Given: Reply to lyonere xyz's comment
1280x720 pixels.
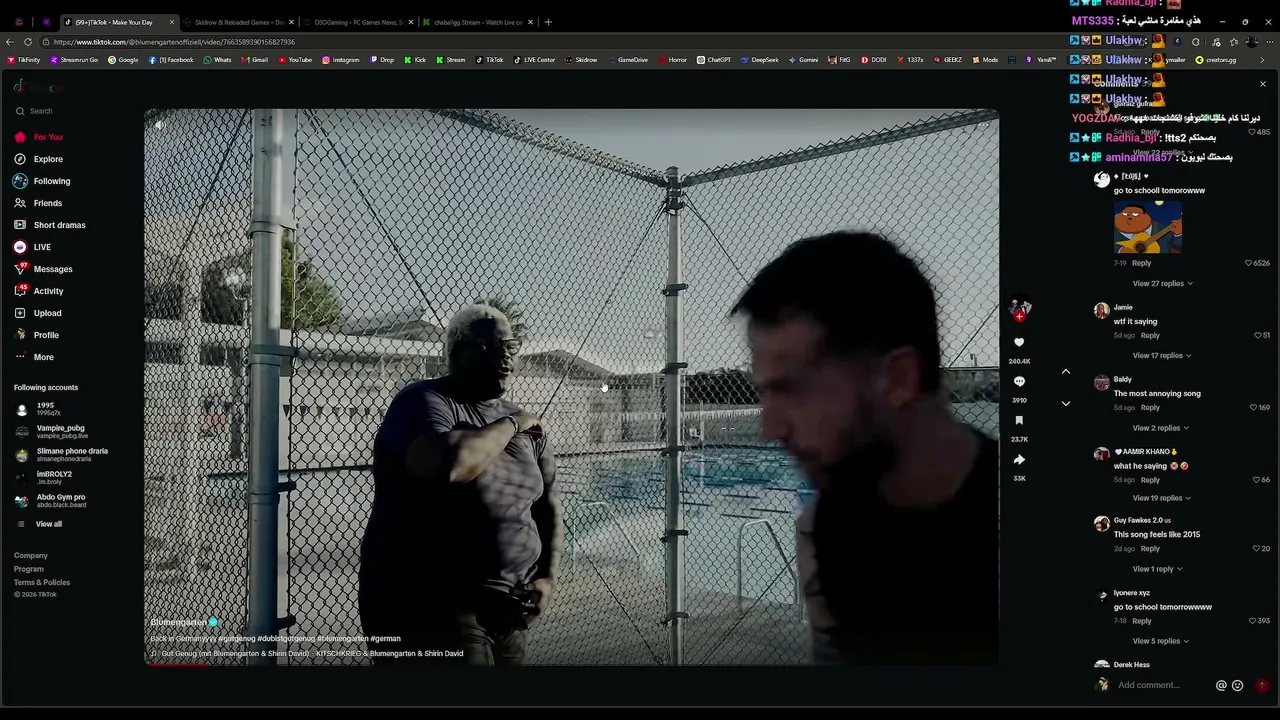Looking at the screenshot, I should [1141, 621].
